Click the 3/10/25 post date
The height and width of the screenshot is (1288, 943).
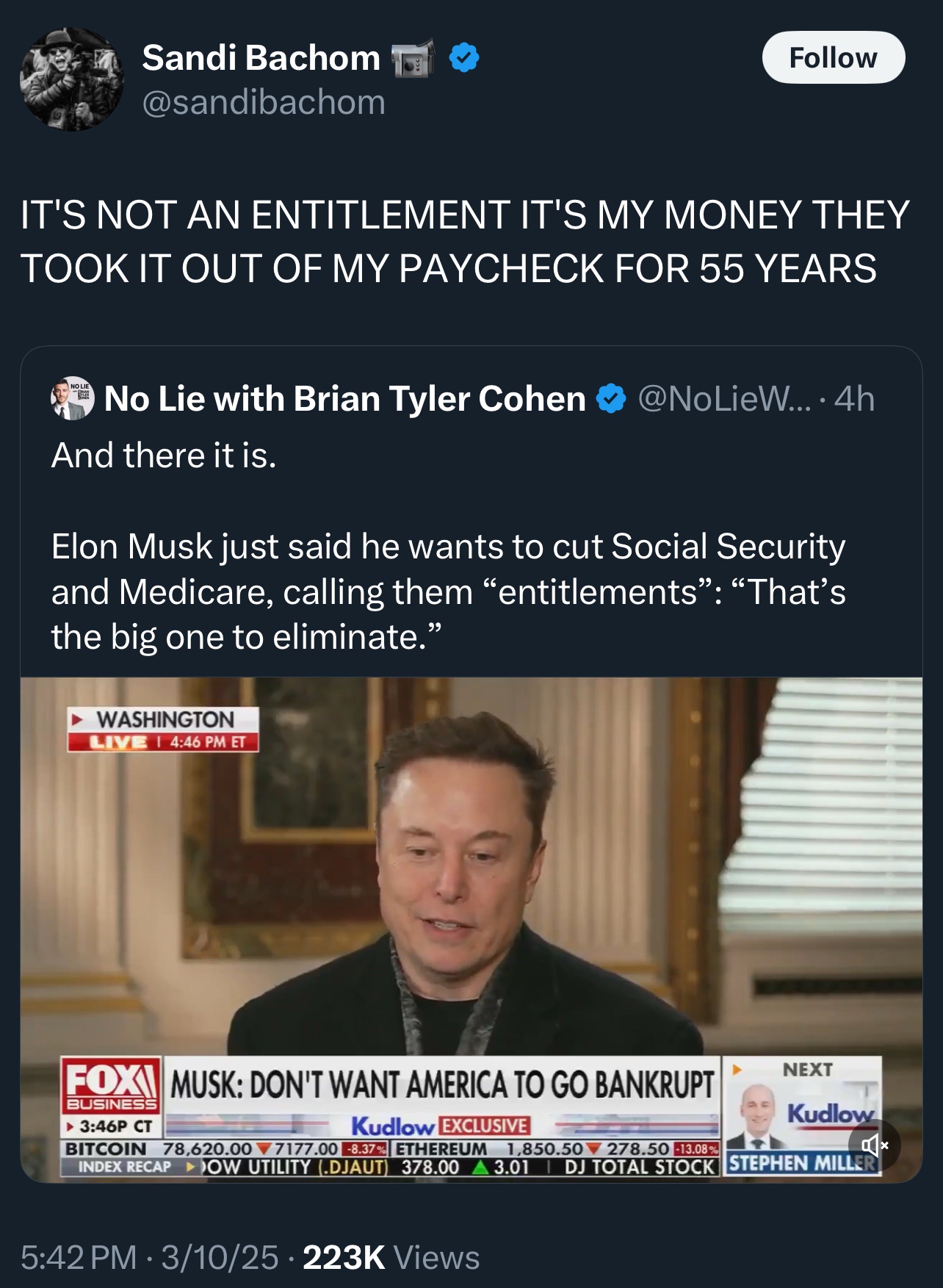[220, 1257]
